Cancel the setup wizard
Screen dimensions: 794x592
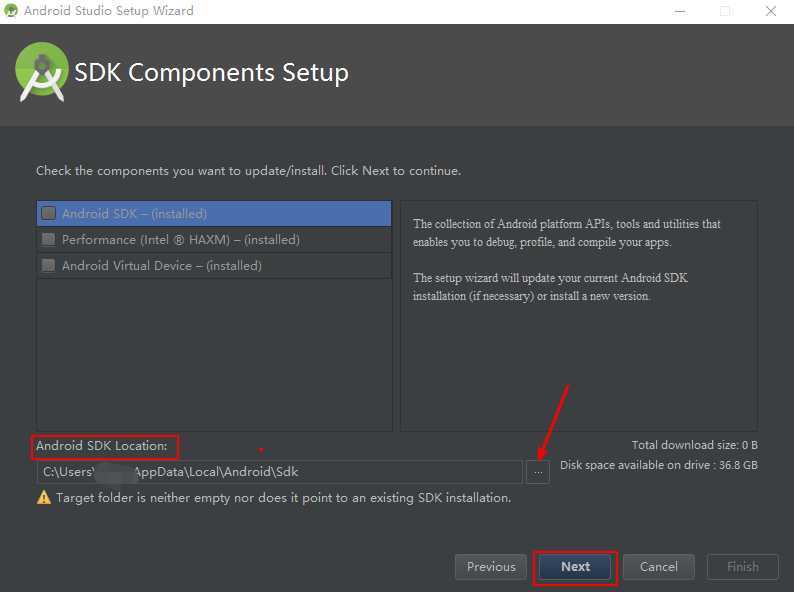(x=658, y=567)
